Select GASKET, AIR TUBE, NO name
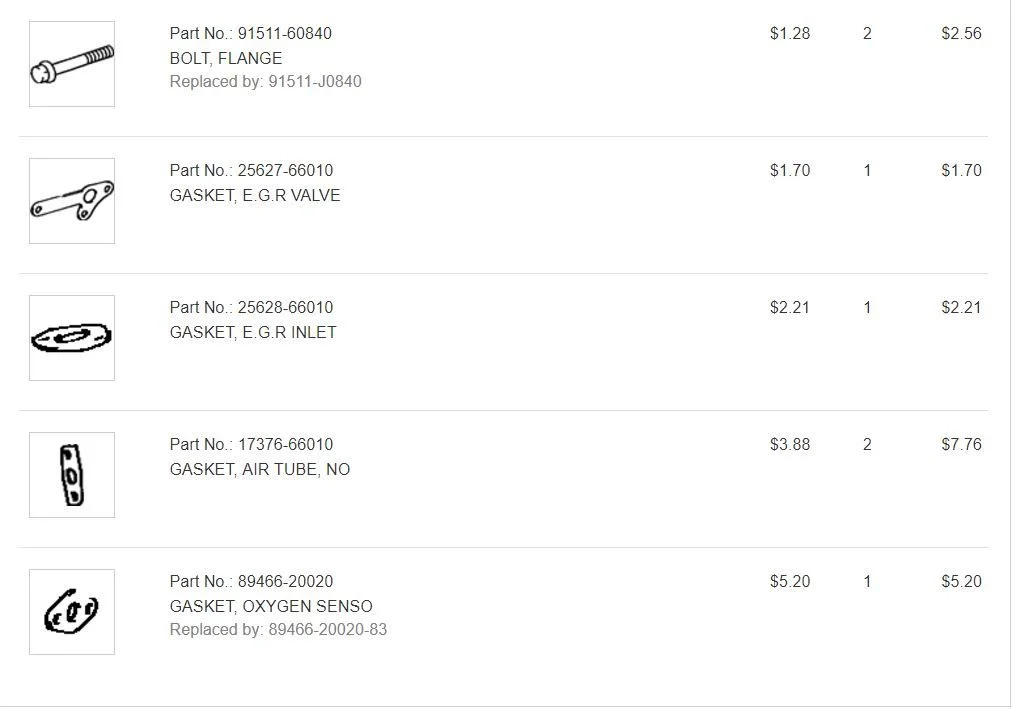This screenshot has width=1014, height=709. [x=260, y=470]
